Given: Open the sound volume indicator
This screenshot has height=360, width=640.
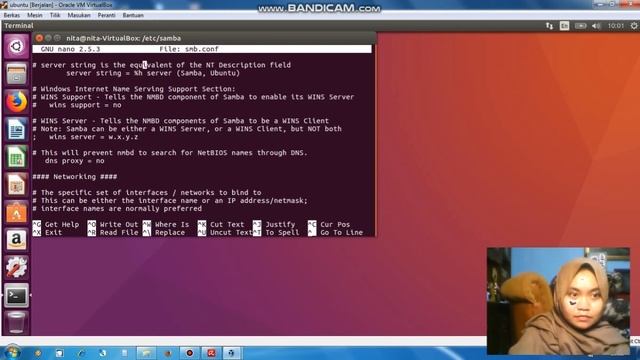Looking at the screenshot, I should coord(596,26).
